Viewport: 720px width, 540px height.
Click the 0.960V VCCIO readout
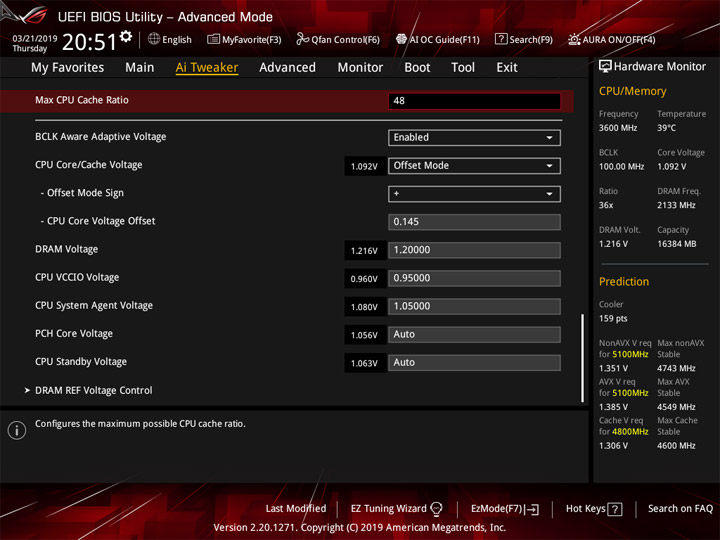[x=364, y=279]
